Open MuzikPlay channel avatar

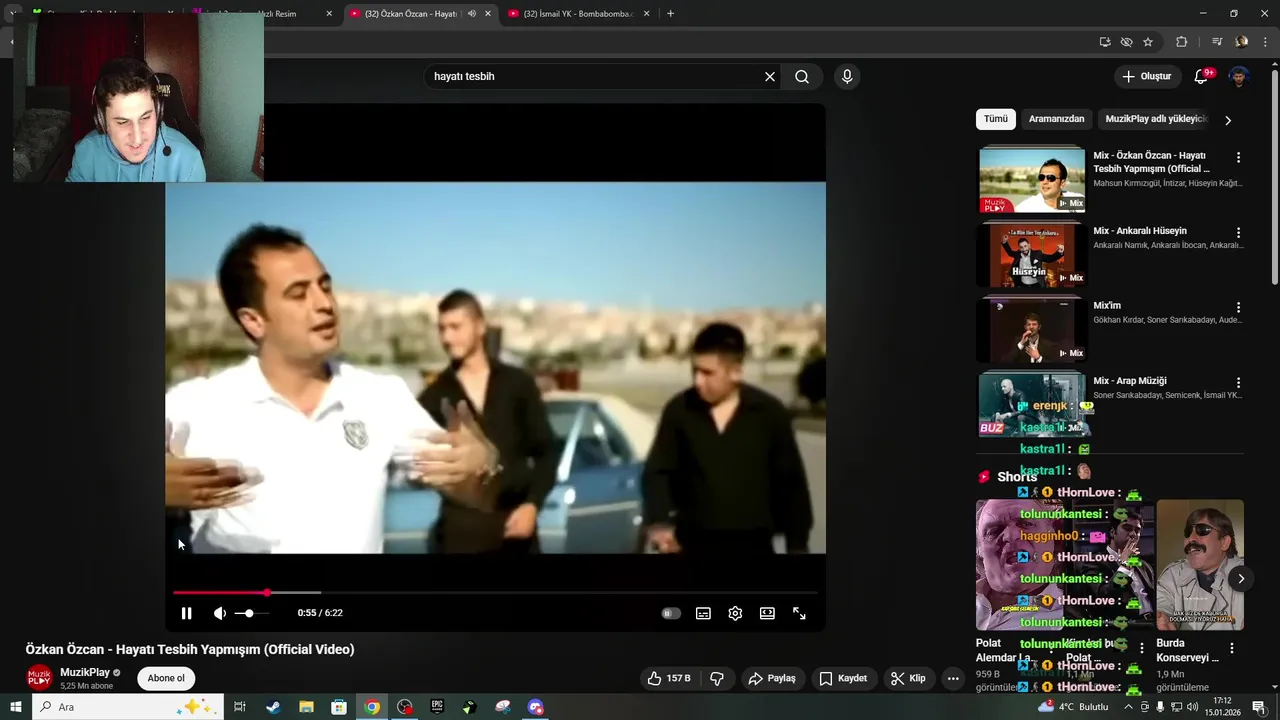39,678
